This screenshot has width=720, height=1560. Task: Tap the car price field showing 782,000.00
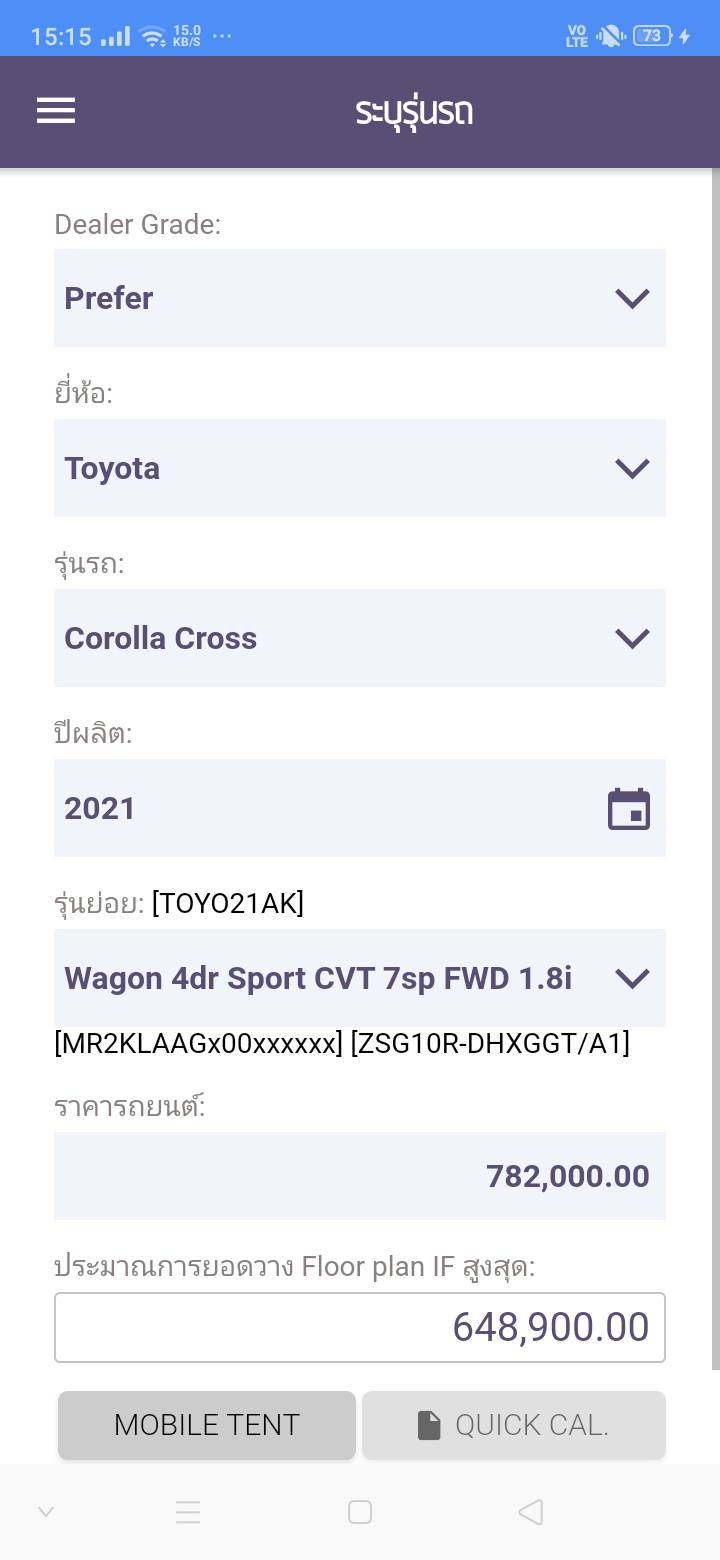point(360,1176)
